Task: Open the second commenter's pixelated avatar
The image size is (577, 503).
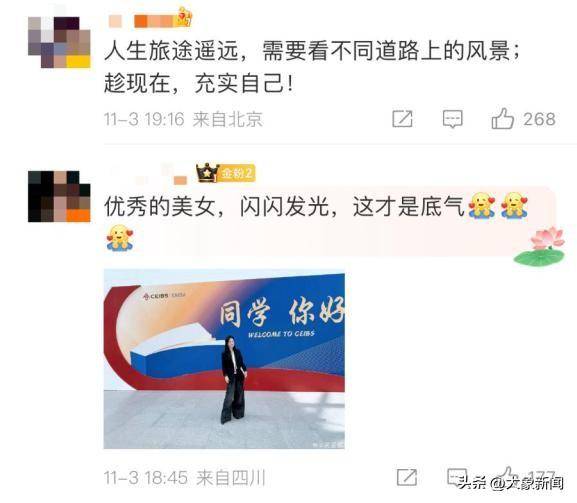Action: click(x=59, y=196)
